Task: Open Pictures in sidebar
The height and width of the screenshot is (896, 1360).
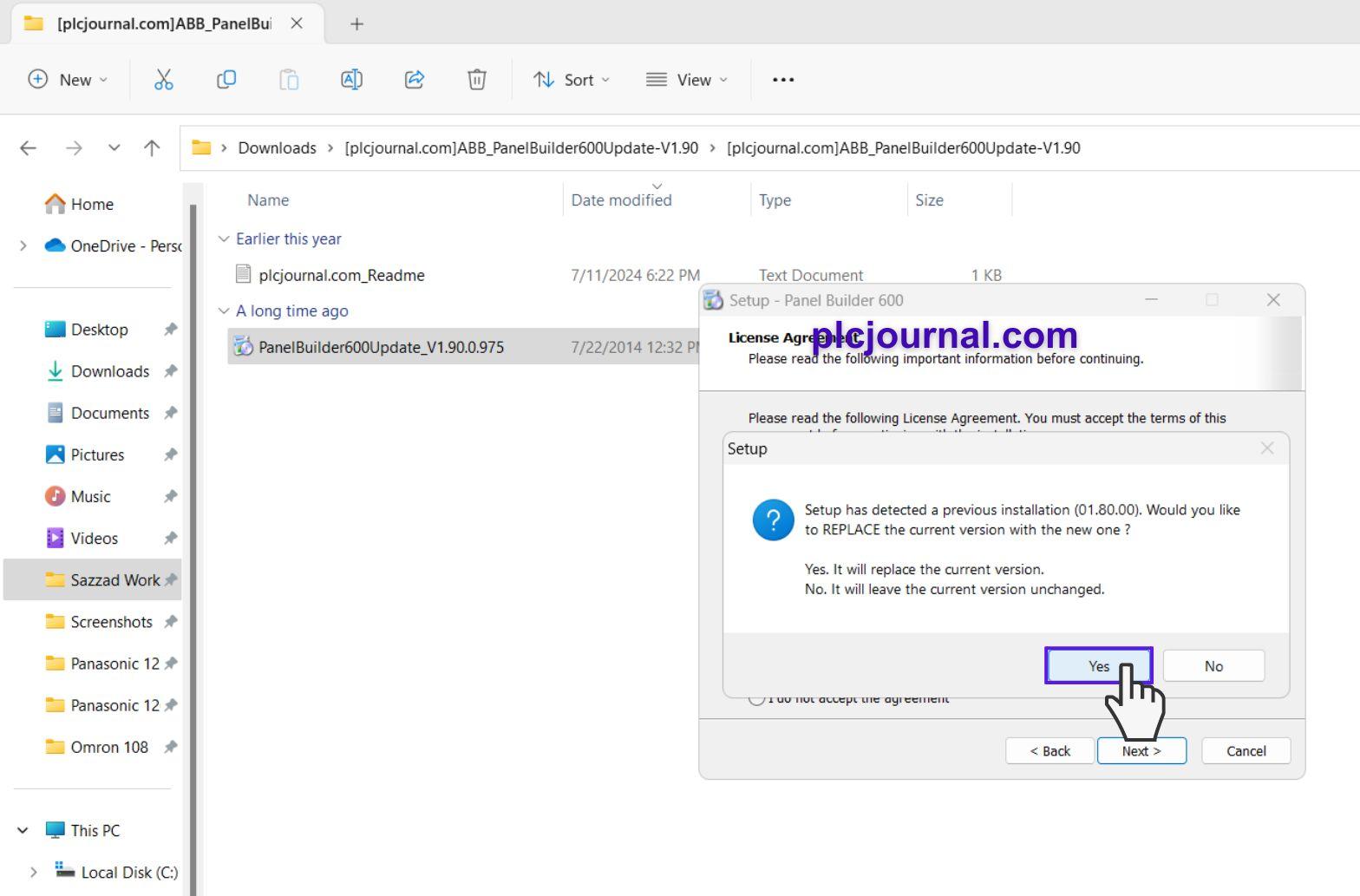Action: 97,455
